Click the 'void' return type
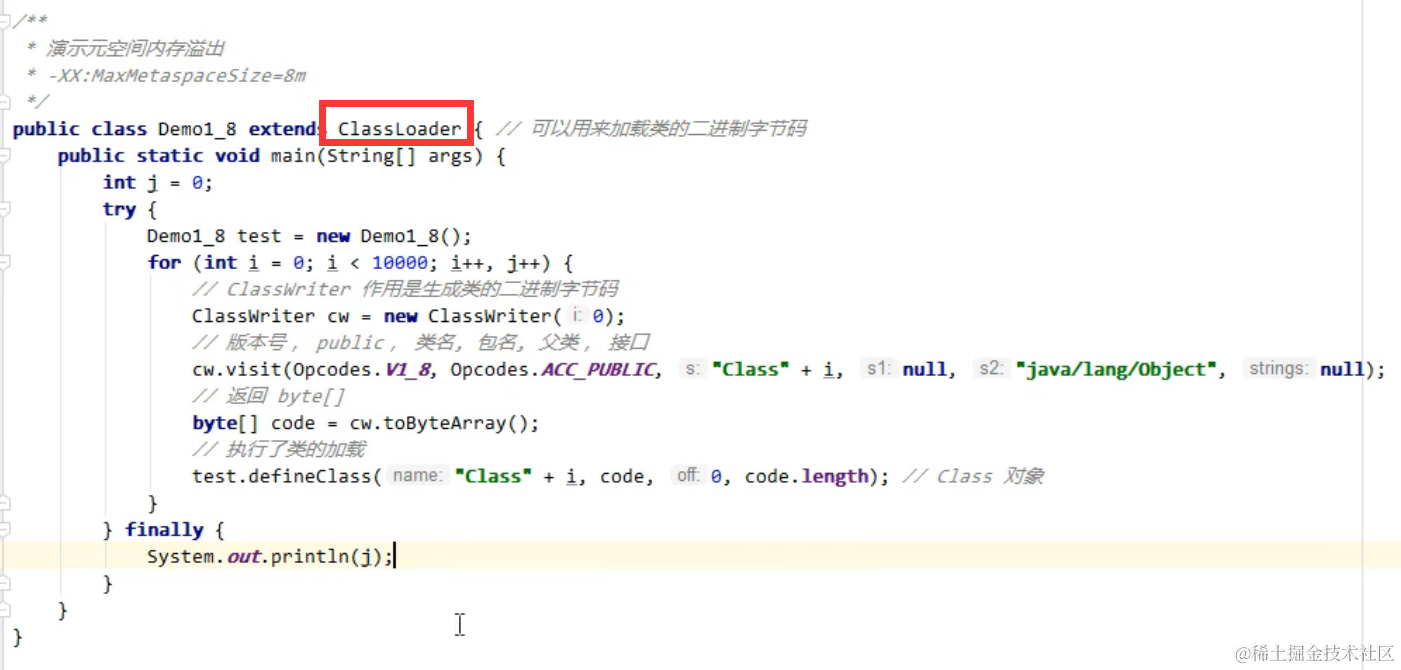This screenshot has height=670, width=1401. coord(237,156)
